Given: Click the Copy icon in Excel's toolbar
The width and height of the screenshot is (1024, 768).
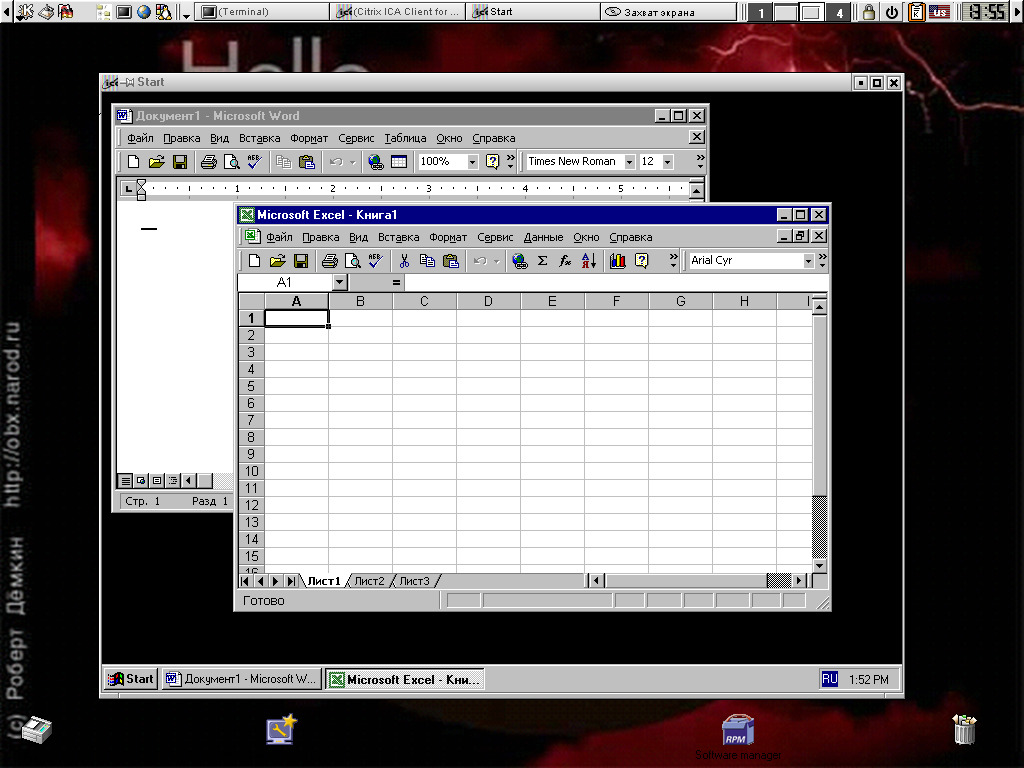Looking at the screenshot, I should tap(427, 261).
